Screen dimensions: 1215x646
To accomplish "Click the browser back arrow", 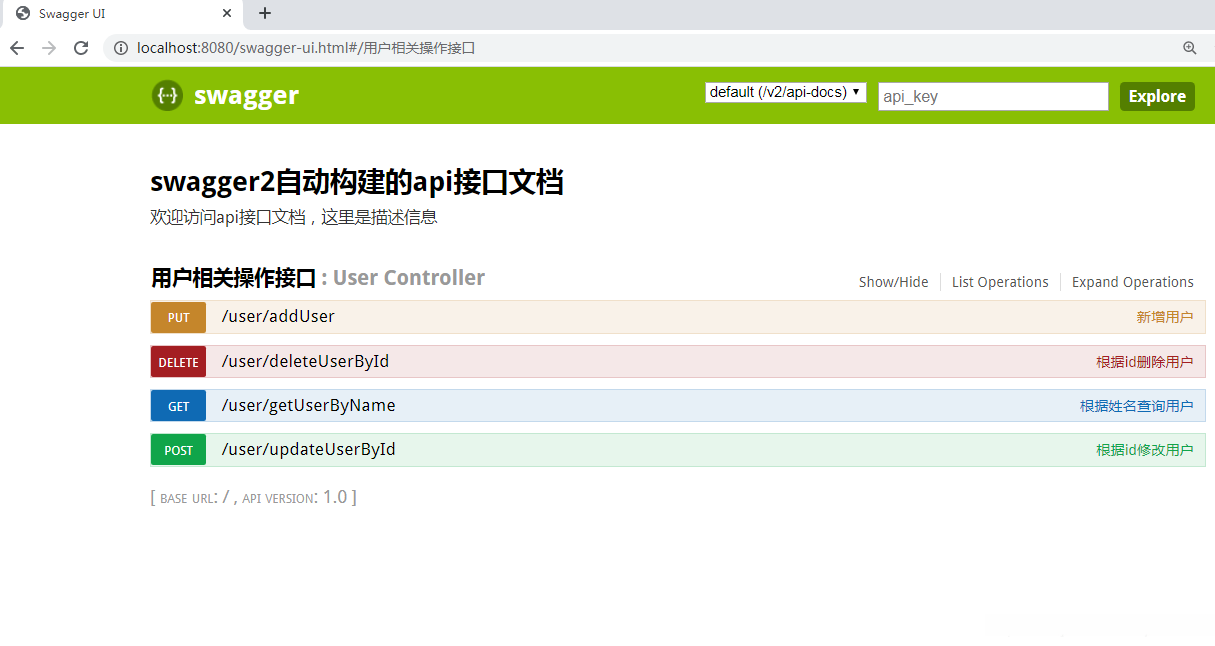I will pyautogui.click(x=17, y=48).
